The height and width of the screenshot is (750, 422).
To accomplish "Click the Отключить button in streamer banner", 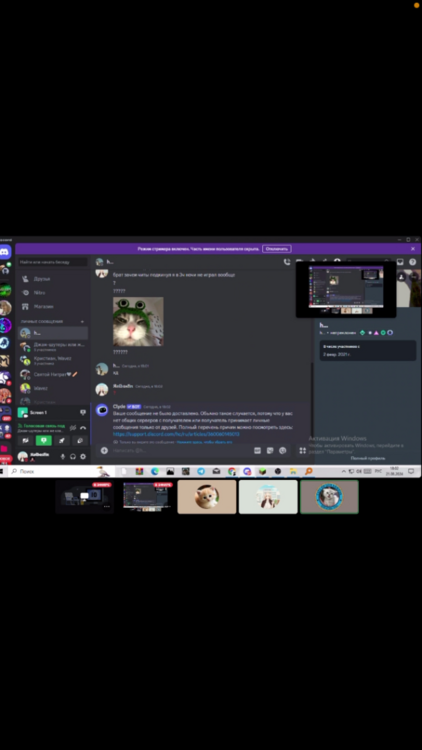I will coord(277,249).
